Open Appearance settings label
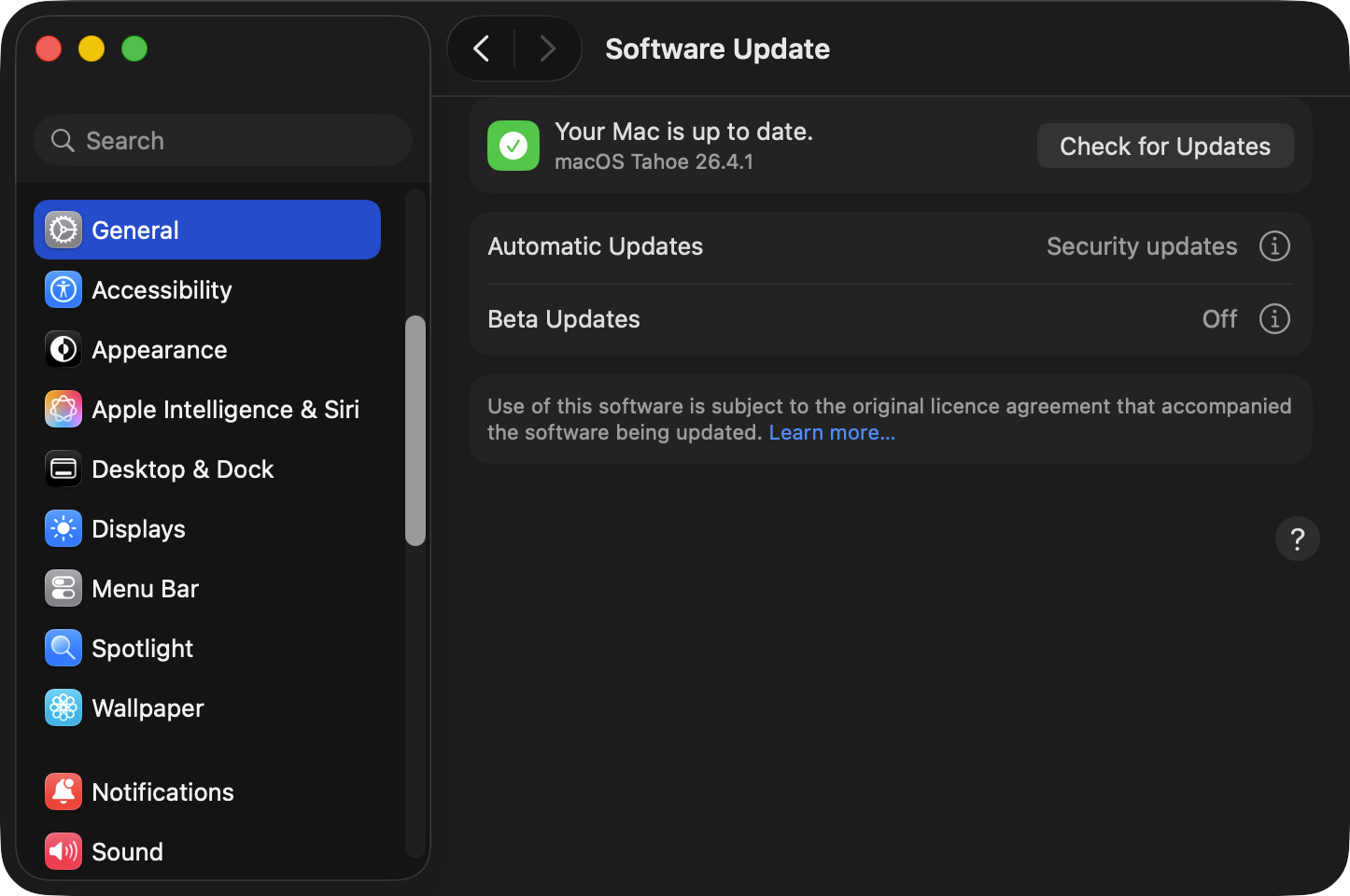This screenshot has height=896, width=1350. pos(160,350)
